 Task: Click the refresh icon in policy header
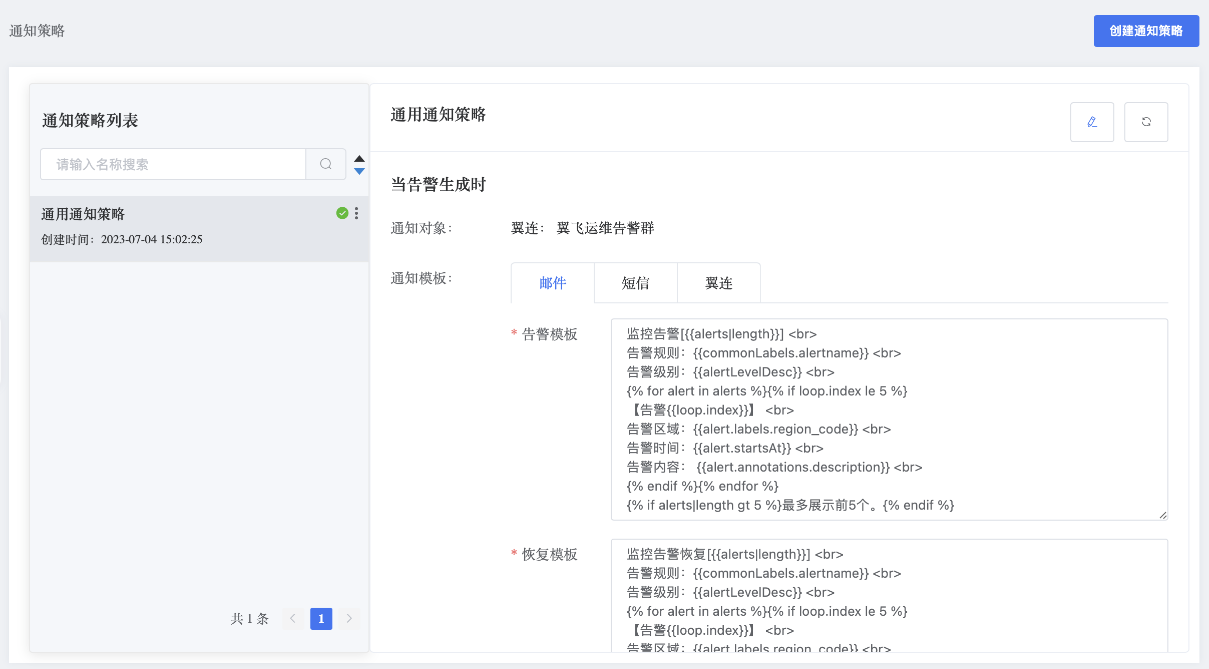tap(1146, 122)
